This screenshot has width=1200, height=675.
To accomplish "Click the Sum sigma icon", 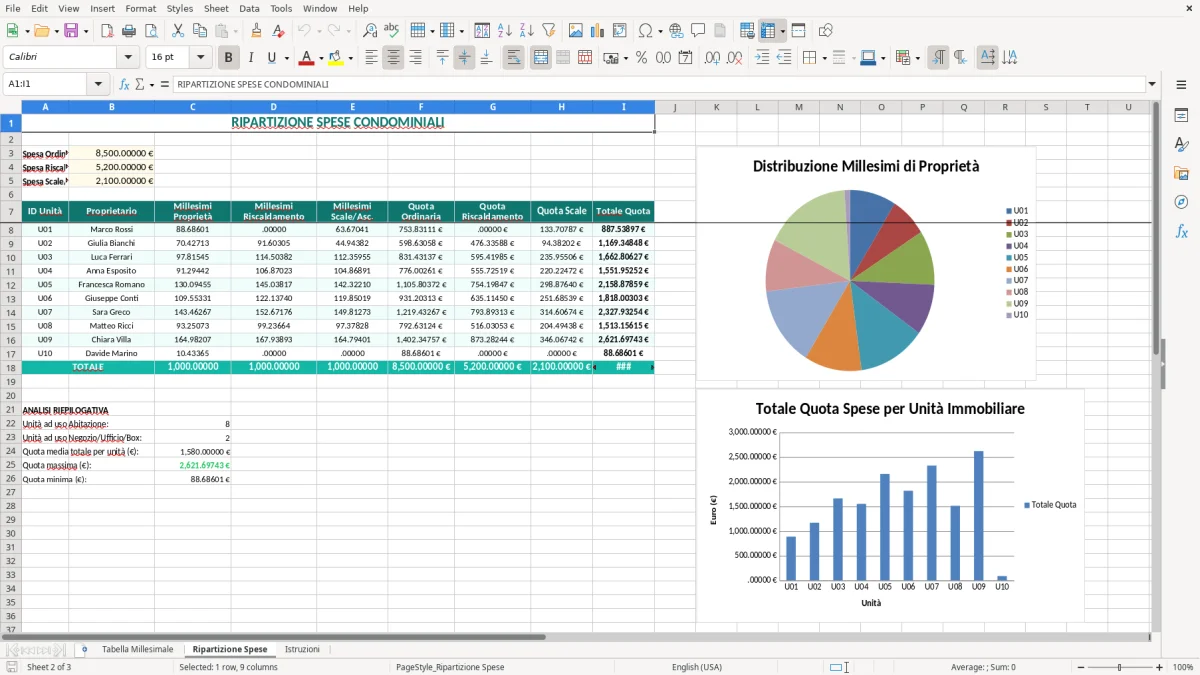I will click(x=139, y=84).
